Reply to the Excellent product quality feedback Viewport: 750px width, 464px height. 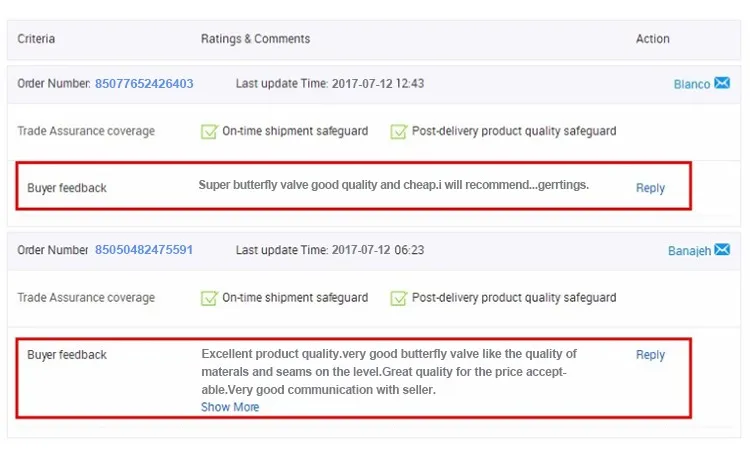click(x=650, y=355)
